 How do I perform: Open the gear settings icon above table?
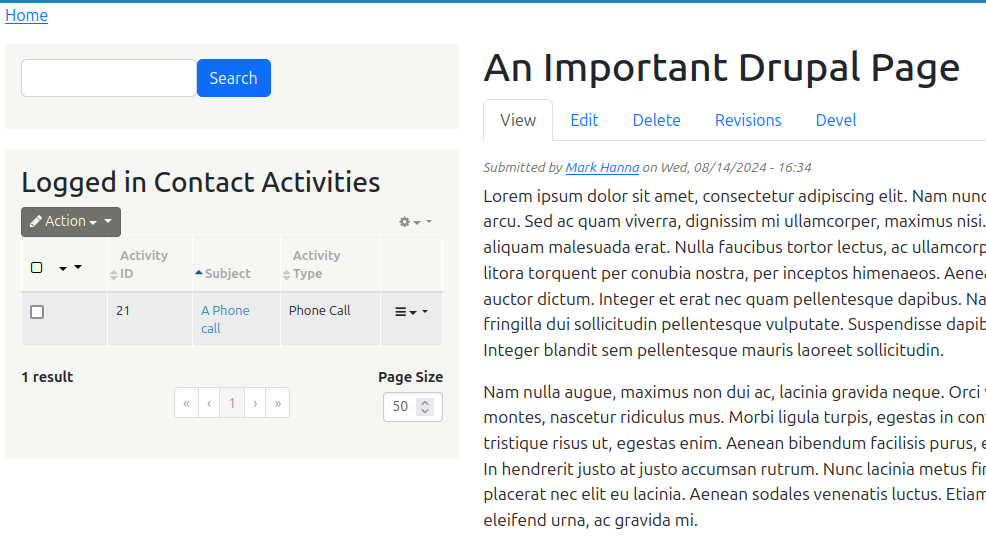(x=415, y=221)
